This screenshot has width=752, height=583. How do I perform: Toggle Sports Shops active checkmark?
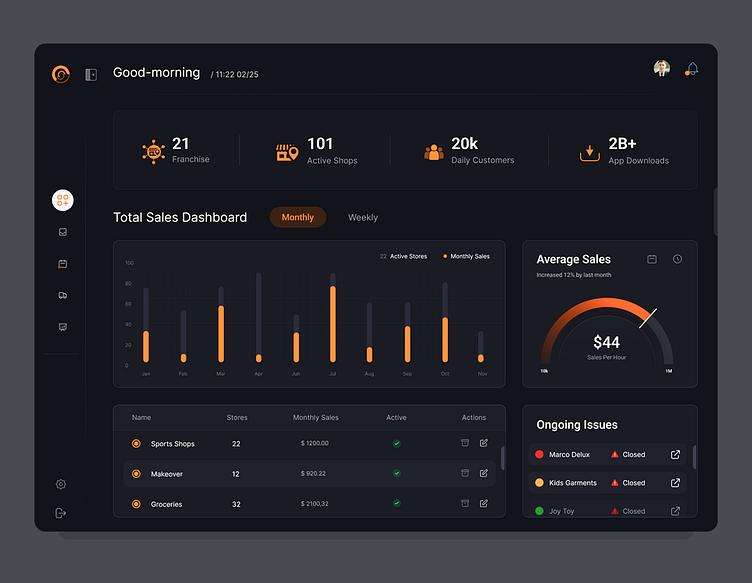point(397,443)
